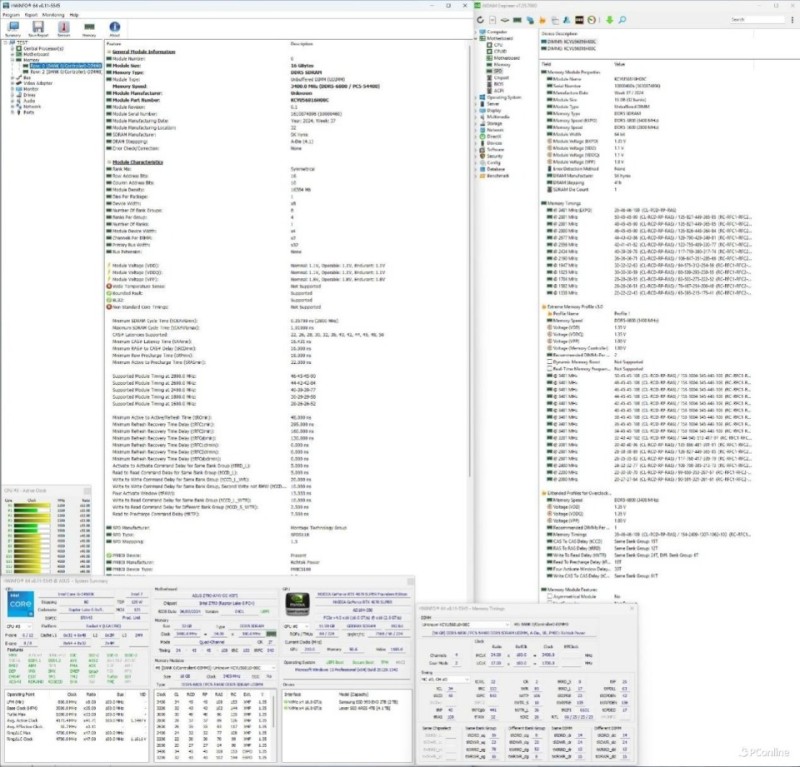This screenshot has height=767, width=800.
Task: Open the CPU #0 dropdown in System Summary
Action: 19,626
